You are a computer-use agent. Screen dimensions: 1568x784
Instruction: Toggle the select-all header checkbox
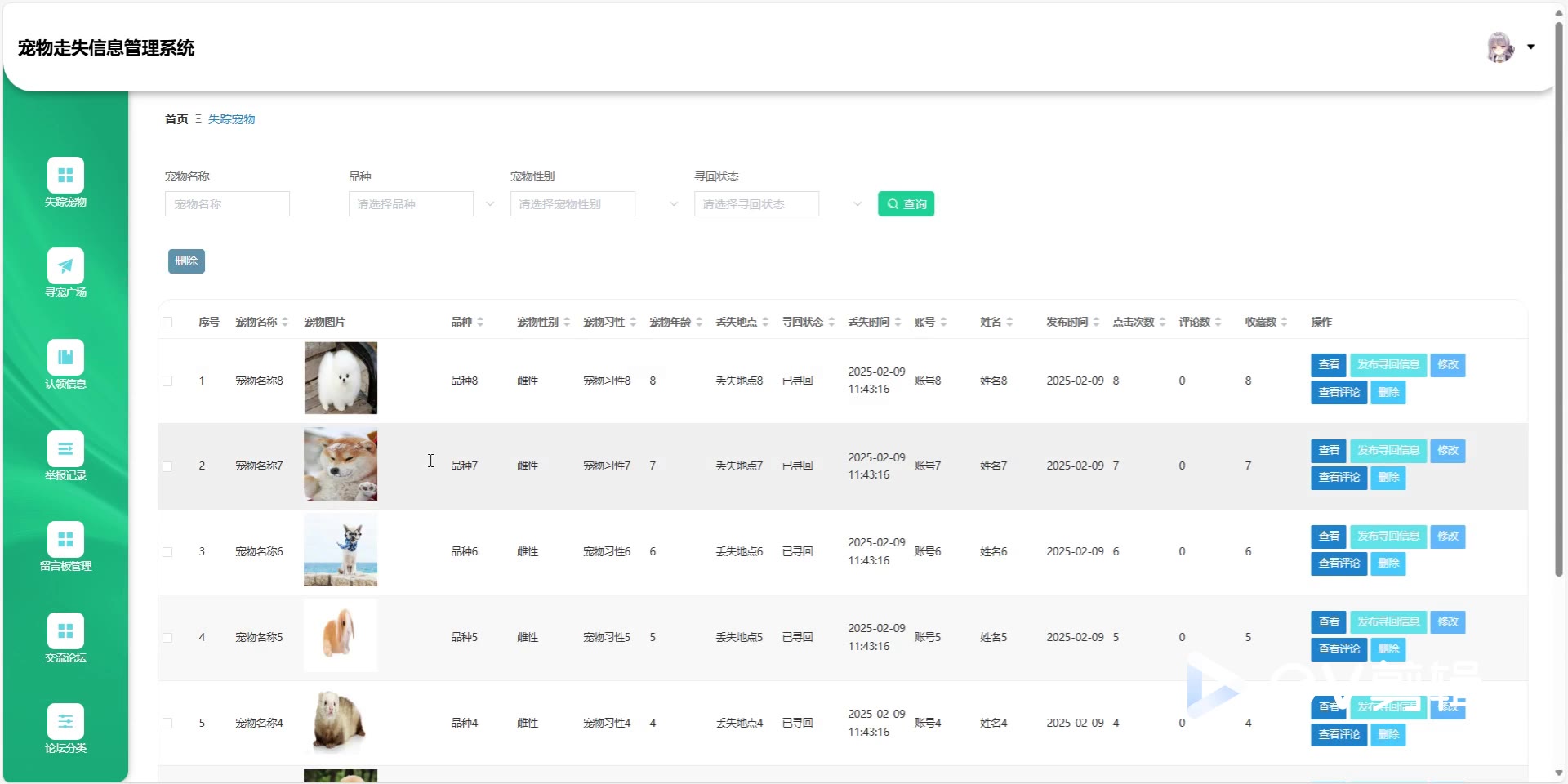(167, 323)
